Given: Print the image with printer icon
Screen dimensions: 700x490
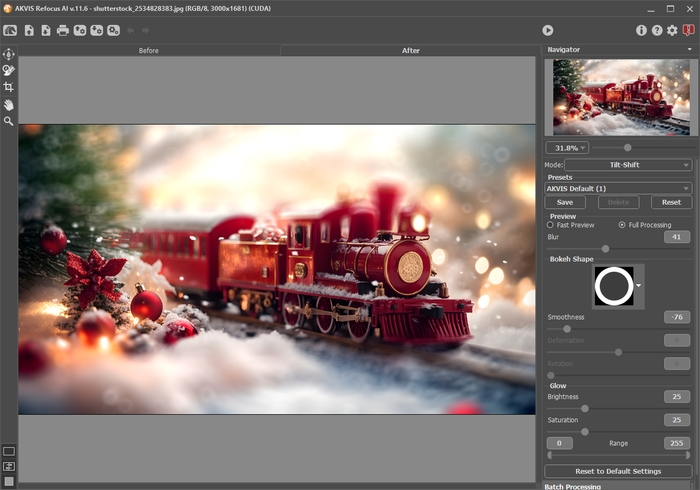Looking at the screenshot, I should [63, 30].
